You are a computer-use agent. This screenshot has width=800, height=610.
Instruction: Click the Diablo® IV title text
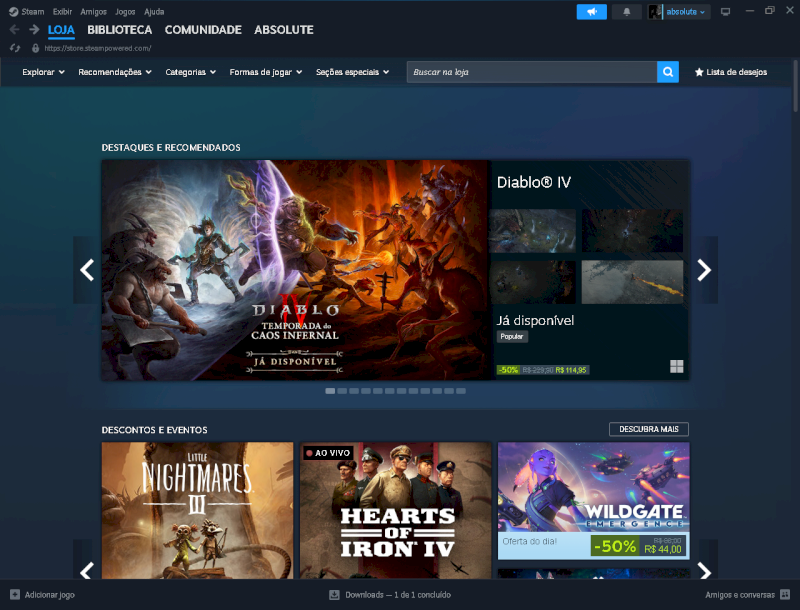pyautogui.click(x=534, y=182)
